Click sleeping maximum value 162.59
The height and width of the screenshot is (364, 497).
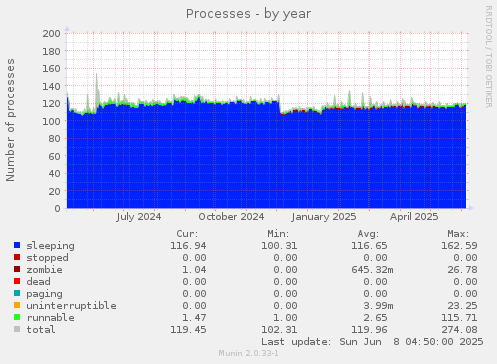pyautogui.click(x=459, y=246)
